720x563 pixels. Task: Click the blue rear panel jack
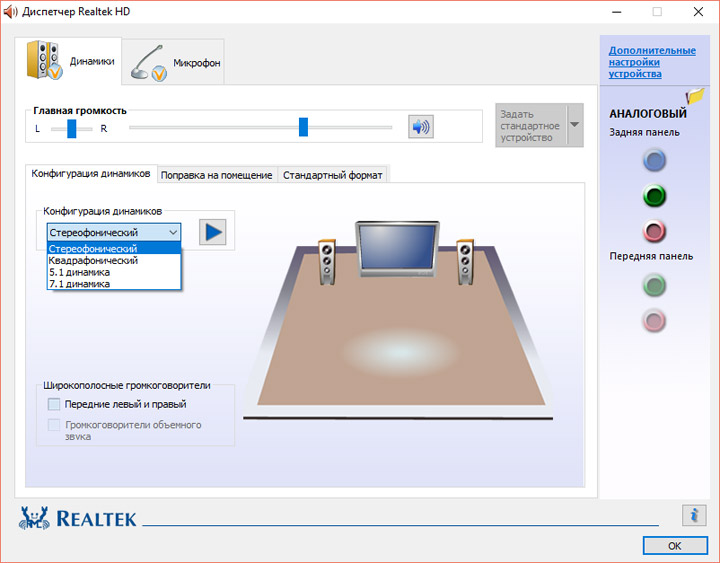[x=654, y=160]
